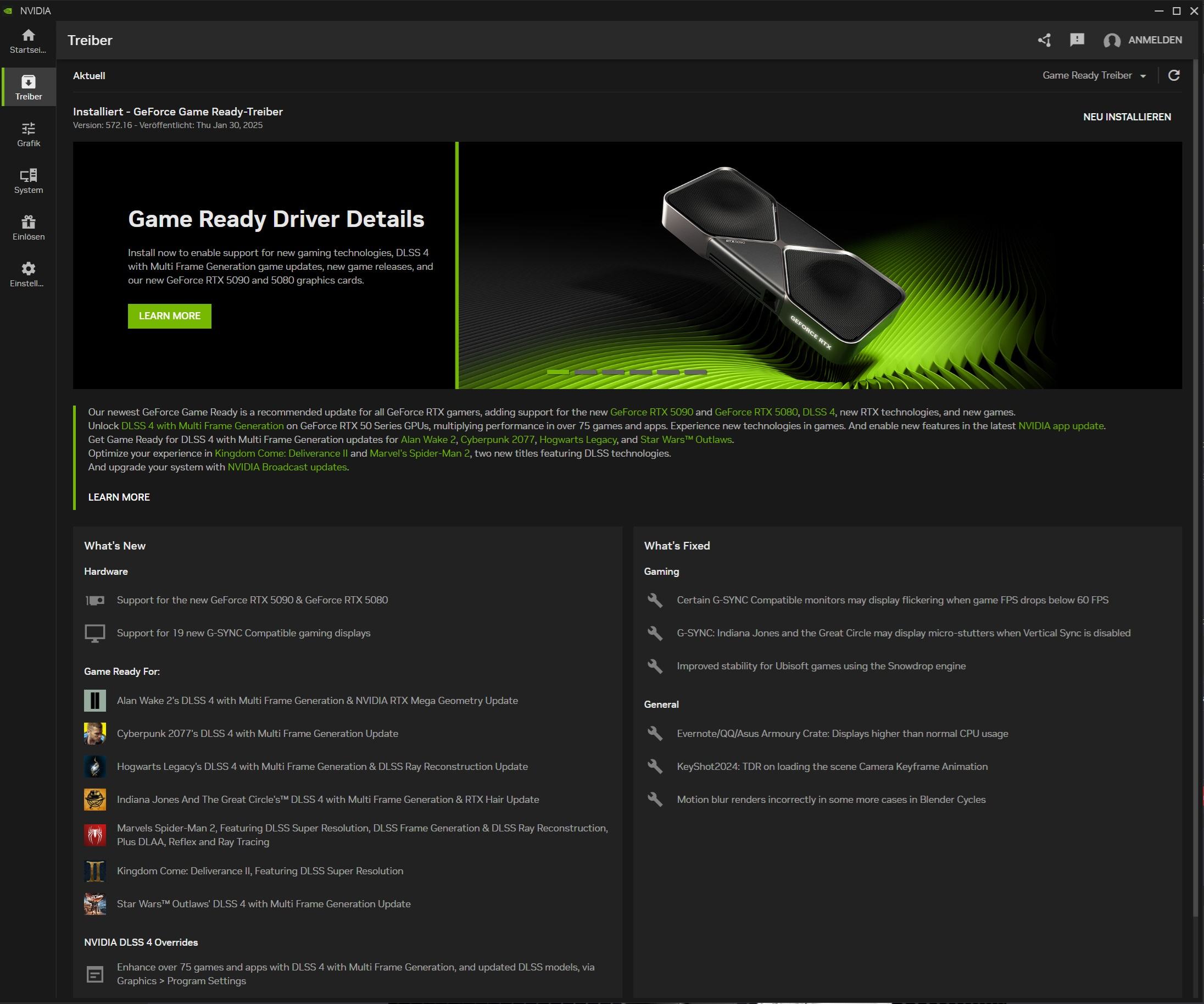Screen dimensions: 1204x1004
Task: Open the DLSS 4 with Multi Frame Generation link
Action: click(x=202, y=426)
